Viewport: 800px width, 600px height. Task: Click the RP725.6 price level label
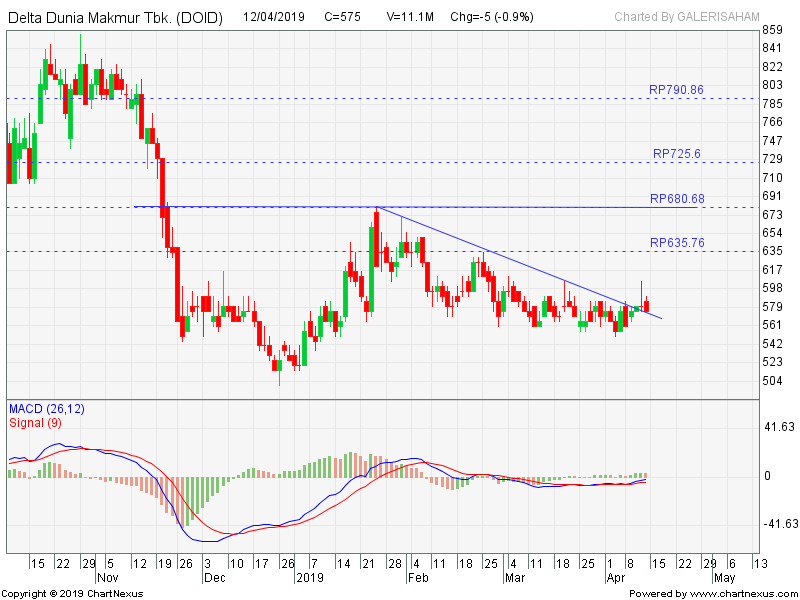[x=676, y=154]
